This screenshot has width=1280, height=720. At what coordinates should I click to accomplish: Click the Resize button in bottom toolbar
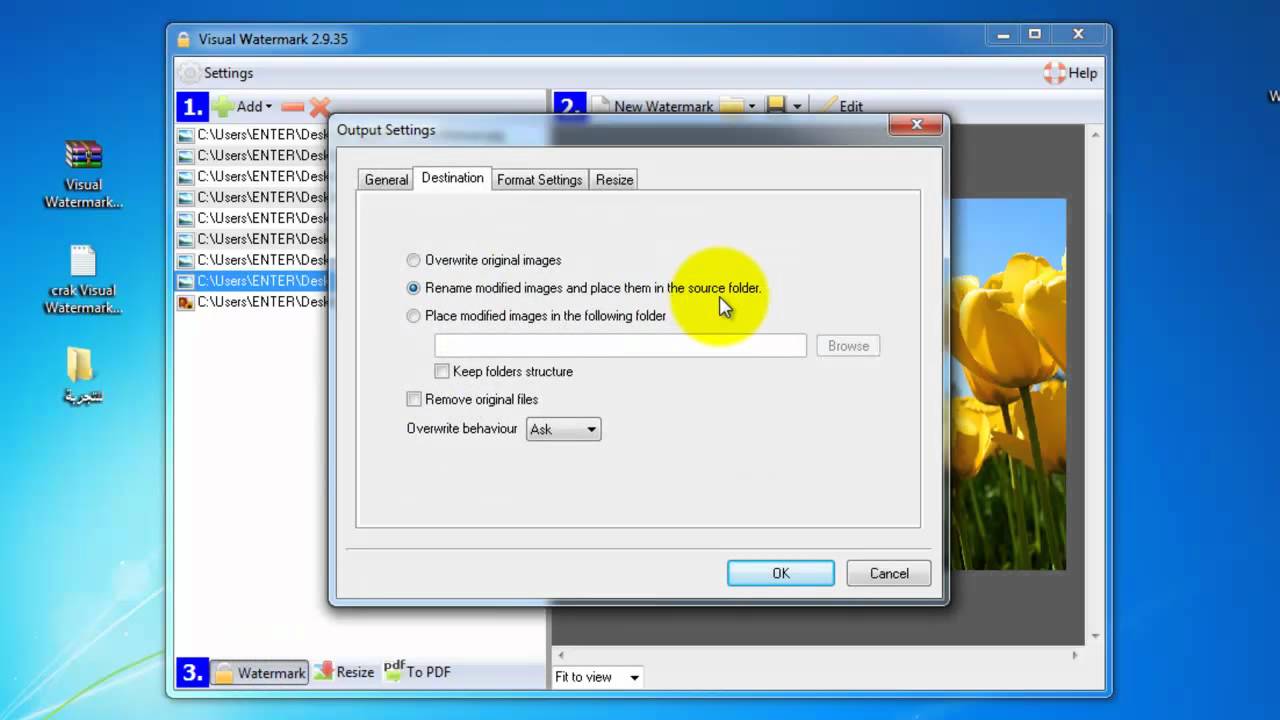(x=344, y=672)
